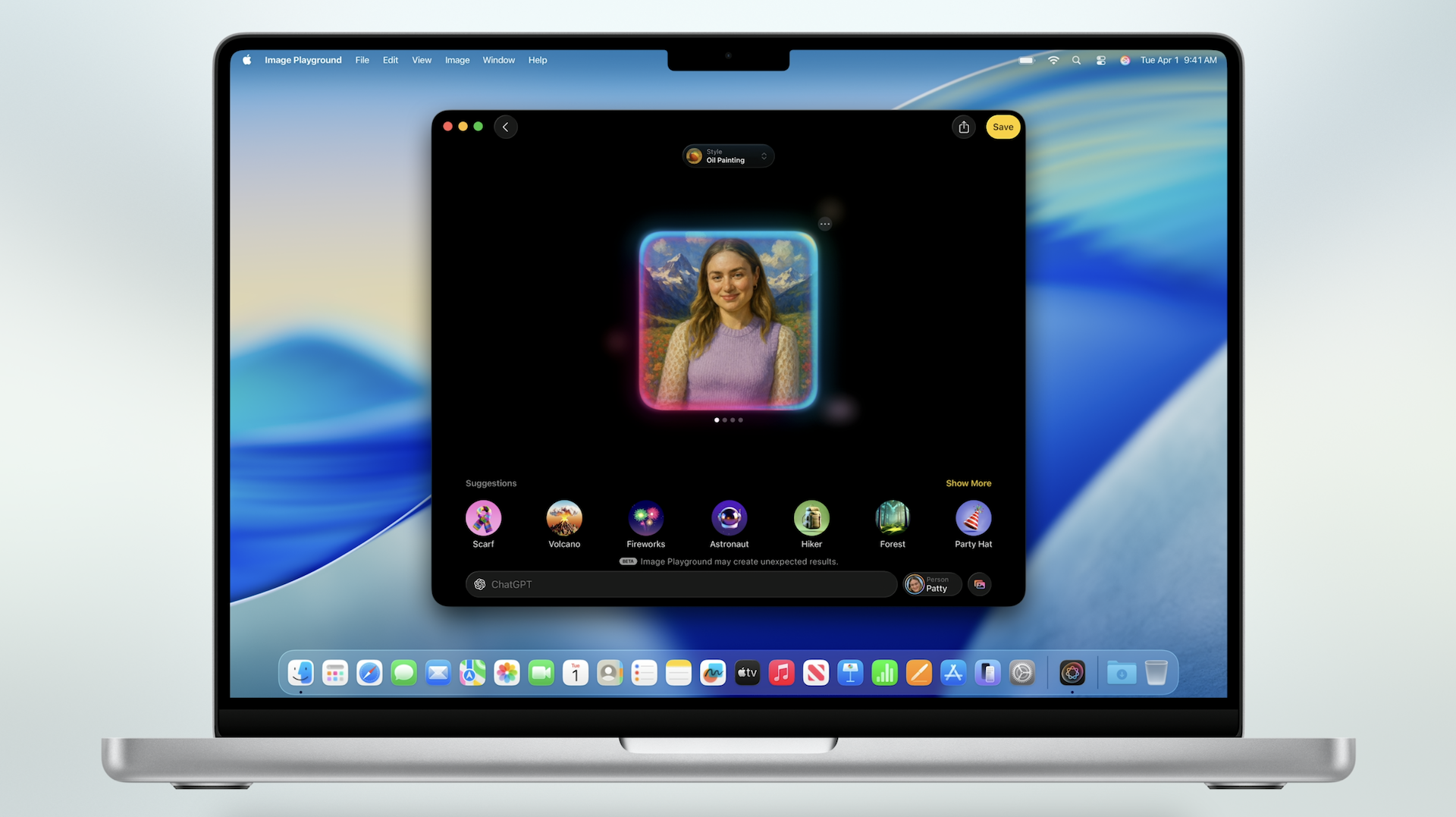The image size is (1456, 817).
Task: Open the Window menu
Action: 498,60
